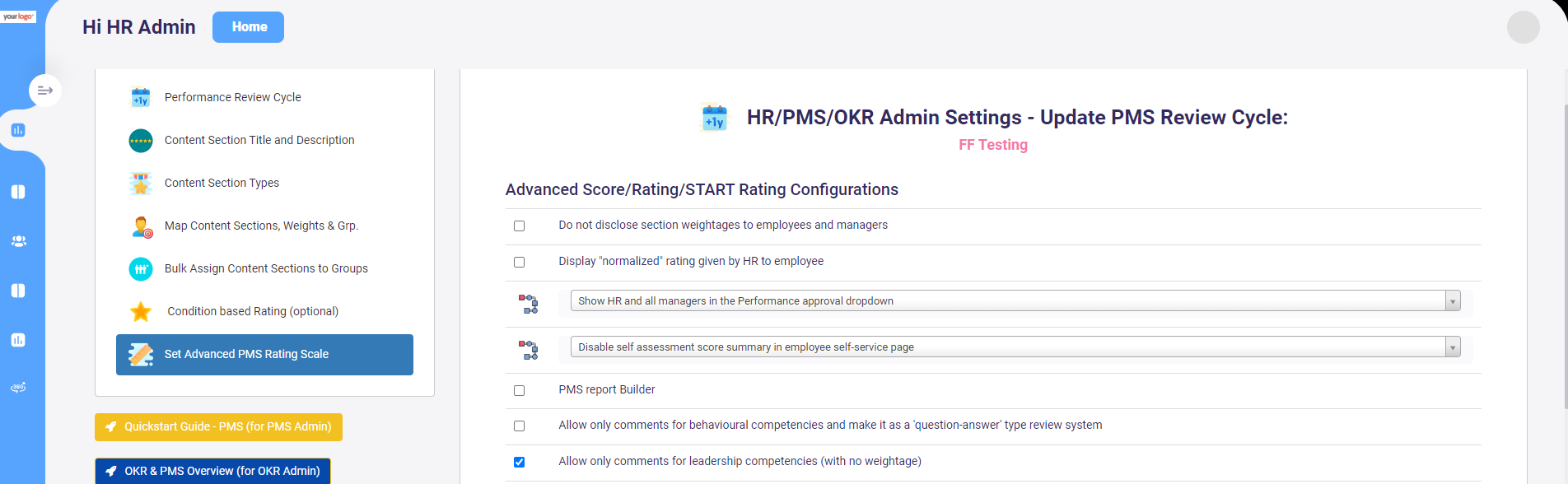This screenshot has width=1568, height=484.
Task: Enable 'Do not disclose section weightages' checkbox
Action: [x=519, y=226]
